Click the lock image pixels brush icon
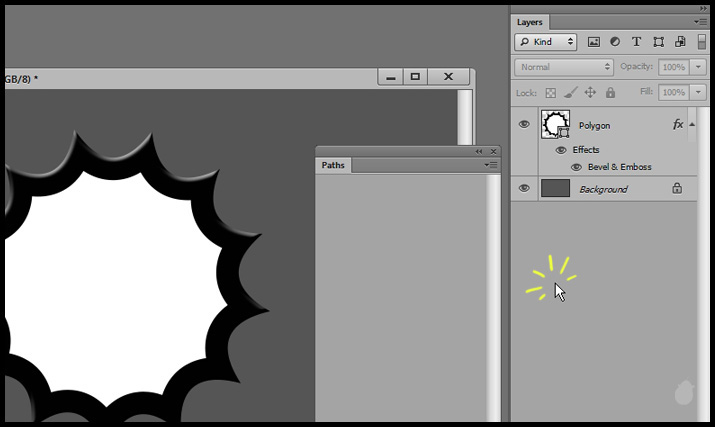Screen dimensions: 715x427 [570, 92]
